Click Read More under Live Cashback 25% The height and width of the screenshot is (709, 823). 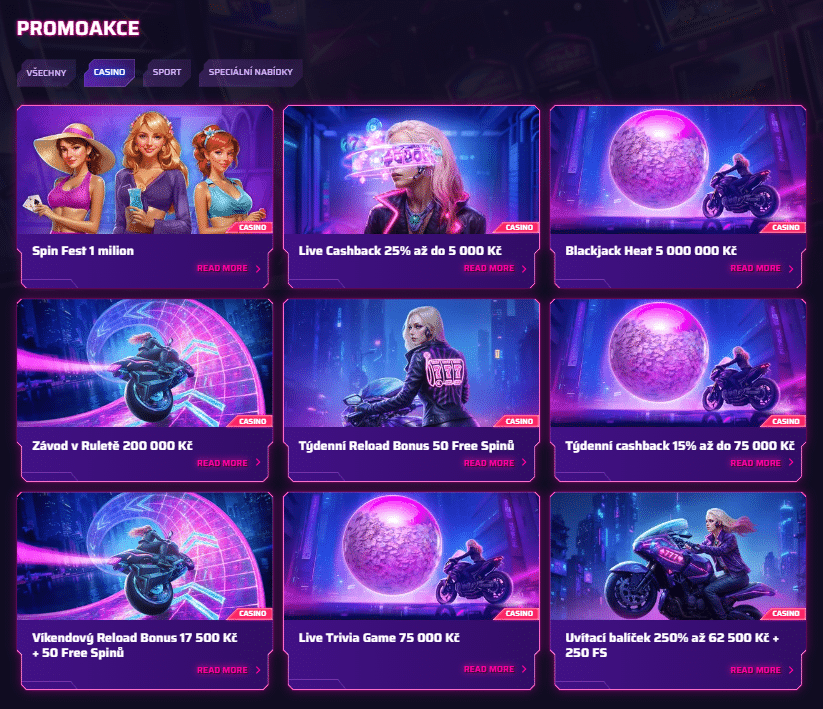click(489, 268)
